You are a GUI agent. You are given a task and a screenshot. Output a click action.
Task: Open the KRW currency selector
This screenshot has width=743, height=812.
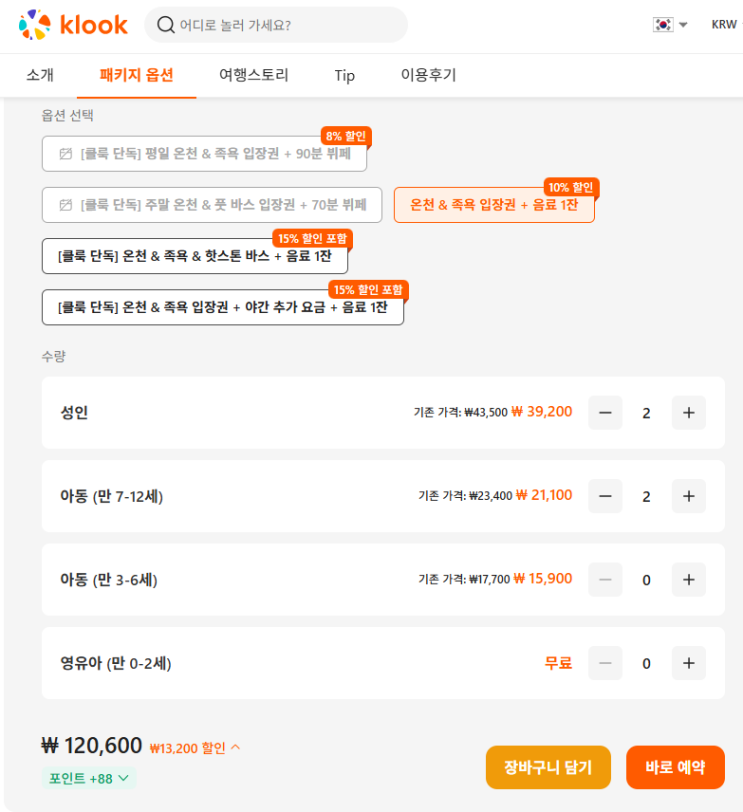pyautogui.click(x=724, y=25)
